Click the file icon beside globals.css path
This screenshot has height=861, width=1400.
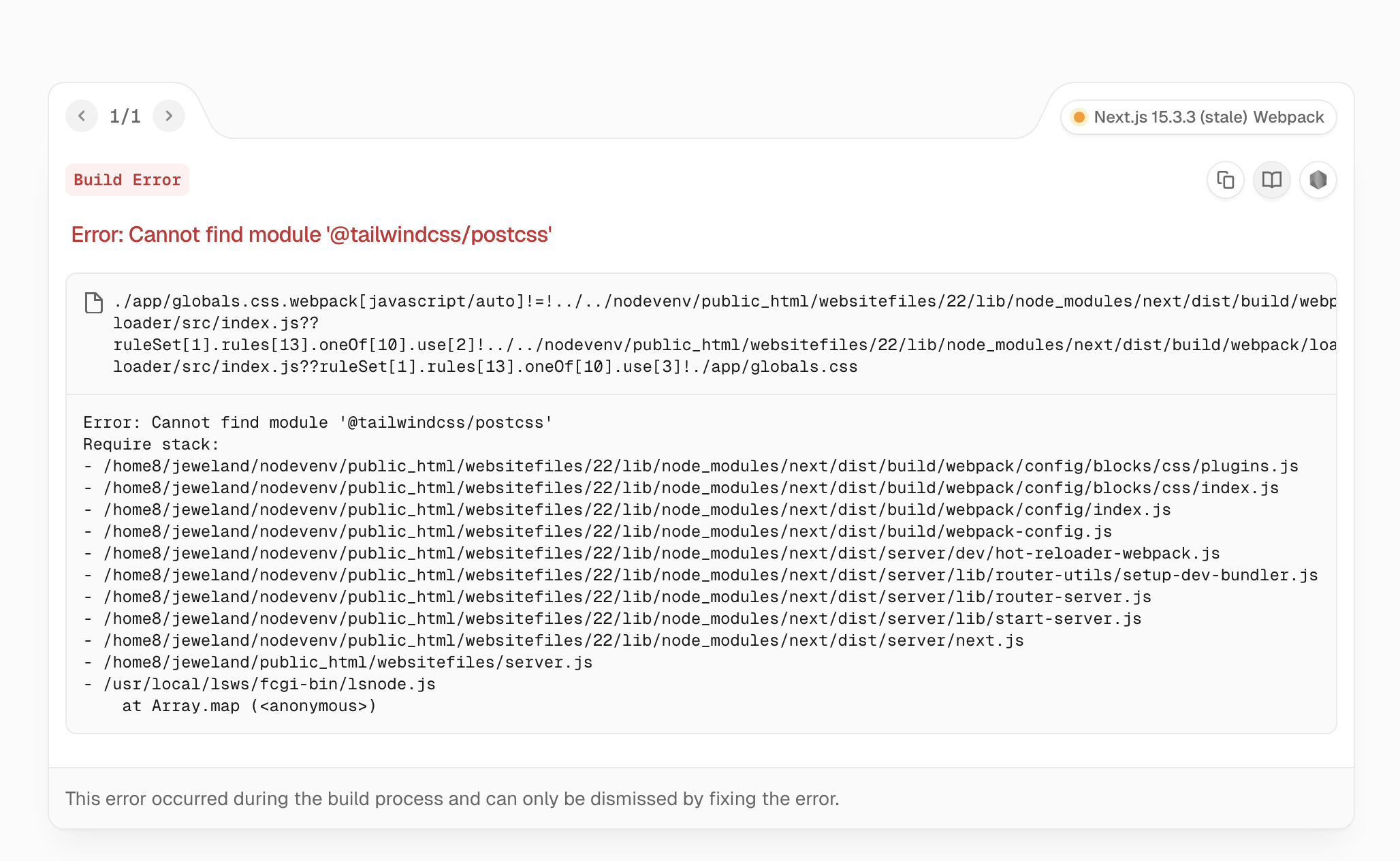point(94,302)
